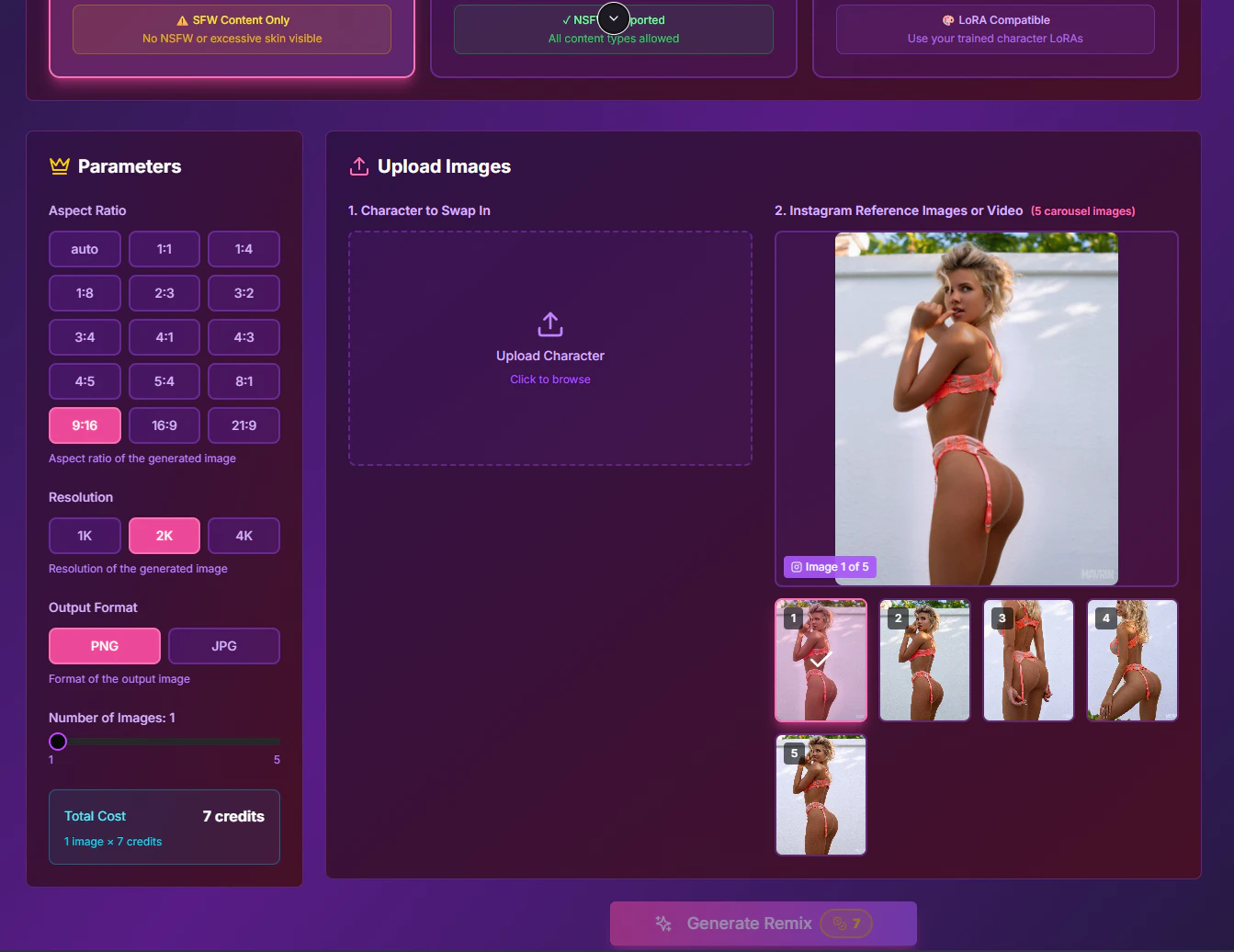Select PNG output format

click(x=105, y=646)
